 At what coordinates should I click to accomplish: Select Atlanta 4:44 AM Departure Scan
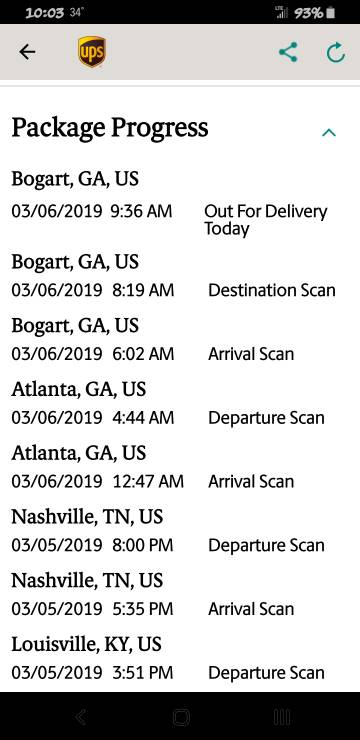pos(180,403)
